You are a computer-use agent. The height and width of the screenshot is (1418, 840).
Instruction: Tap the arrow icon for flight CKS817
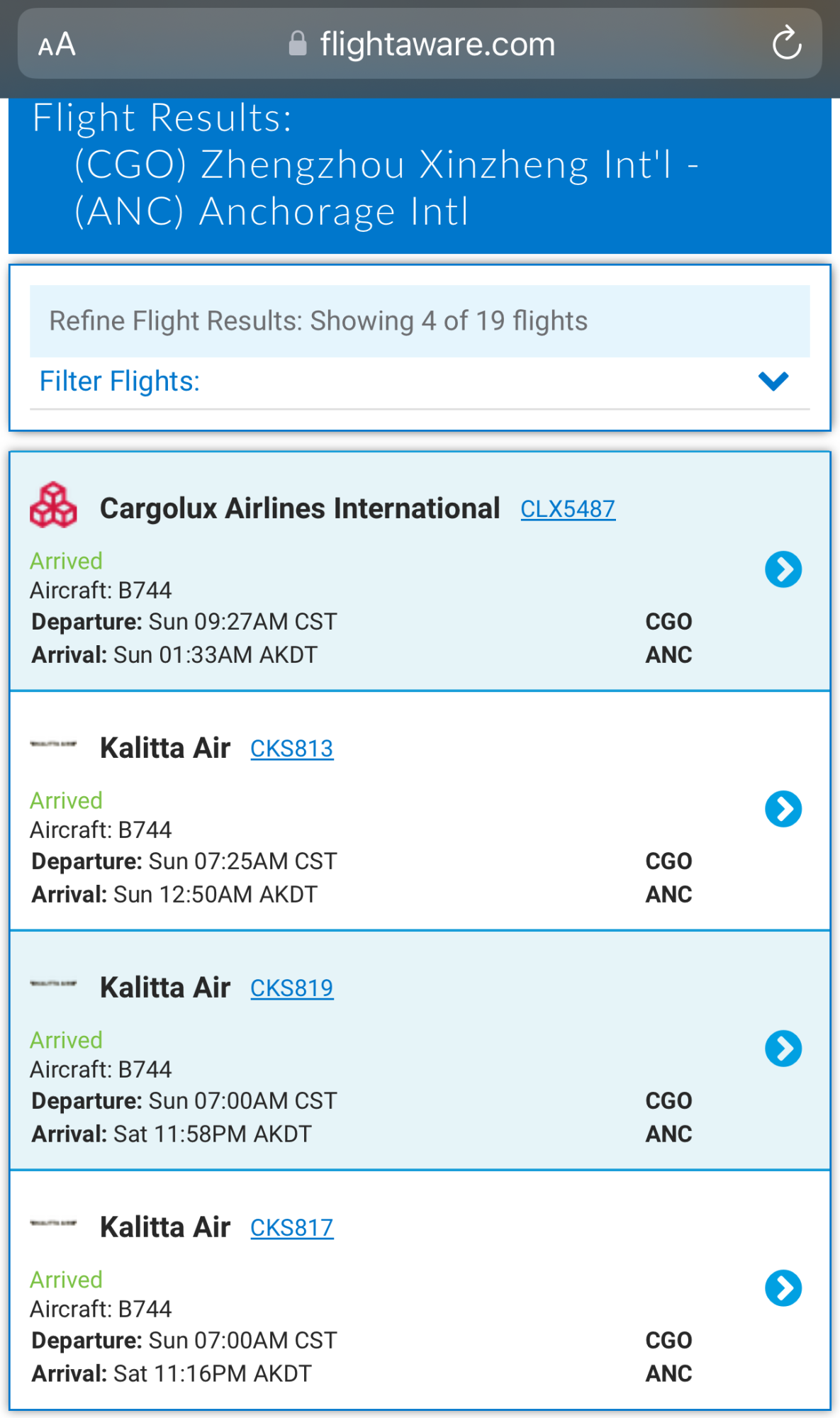click(783, 1288)
